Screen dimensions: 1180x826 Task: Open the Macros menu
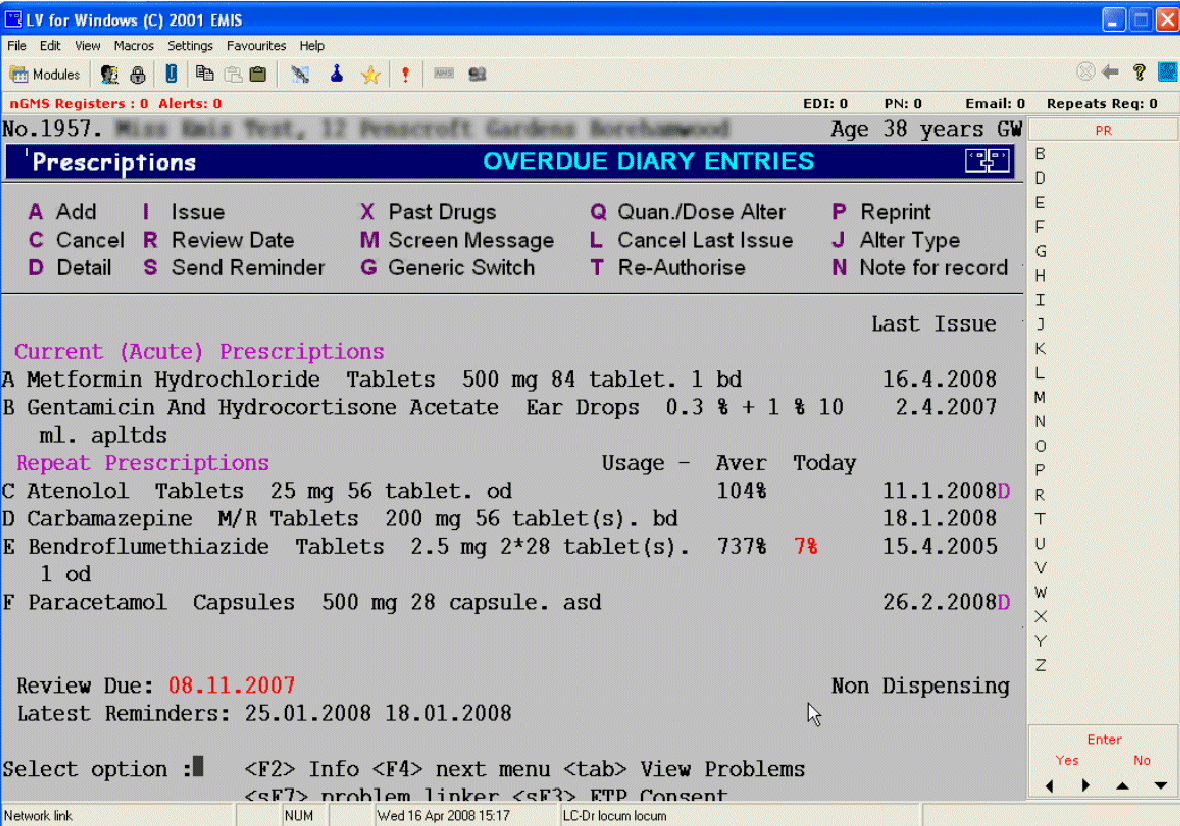point(133,46)
